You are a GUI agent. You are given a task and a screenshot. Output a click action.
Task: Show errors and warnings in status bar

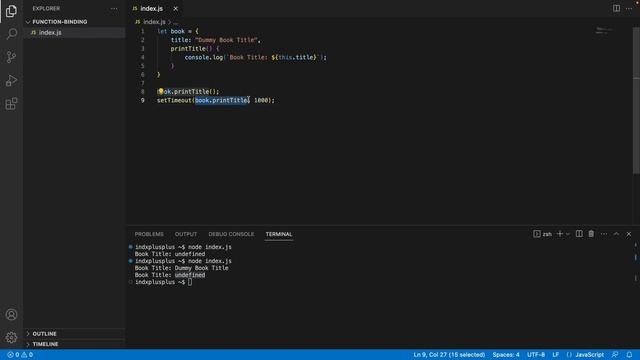point(20,355)
